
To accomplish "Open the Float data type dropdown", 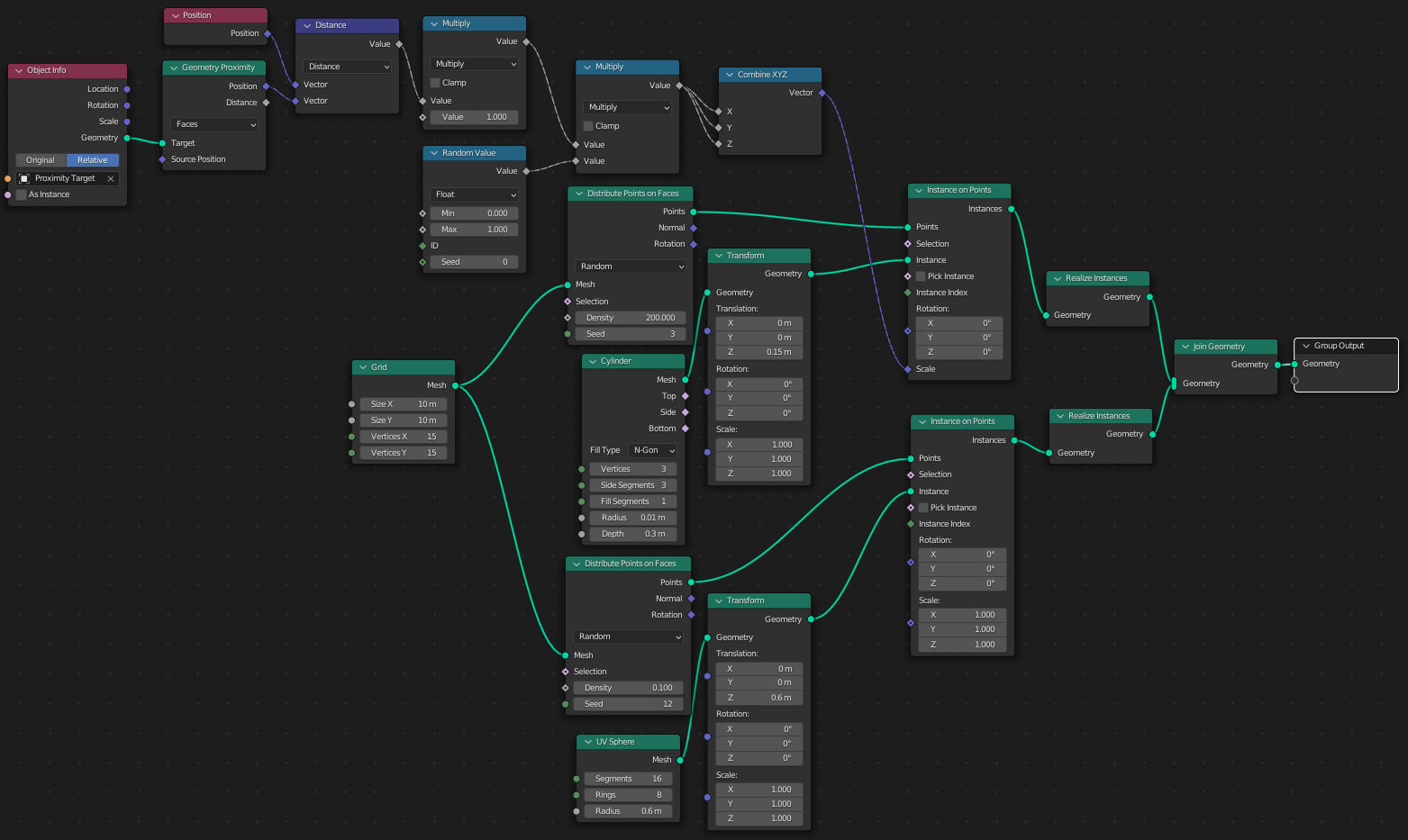I will coord(474,194).
